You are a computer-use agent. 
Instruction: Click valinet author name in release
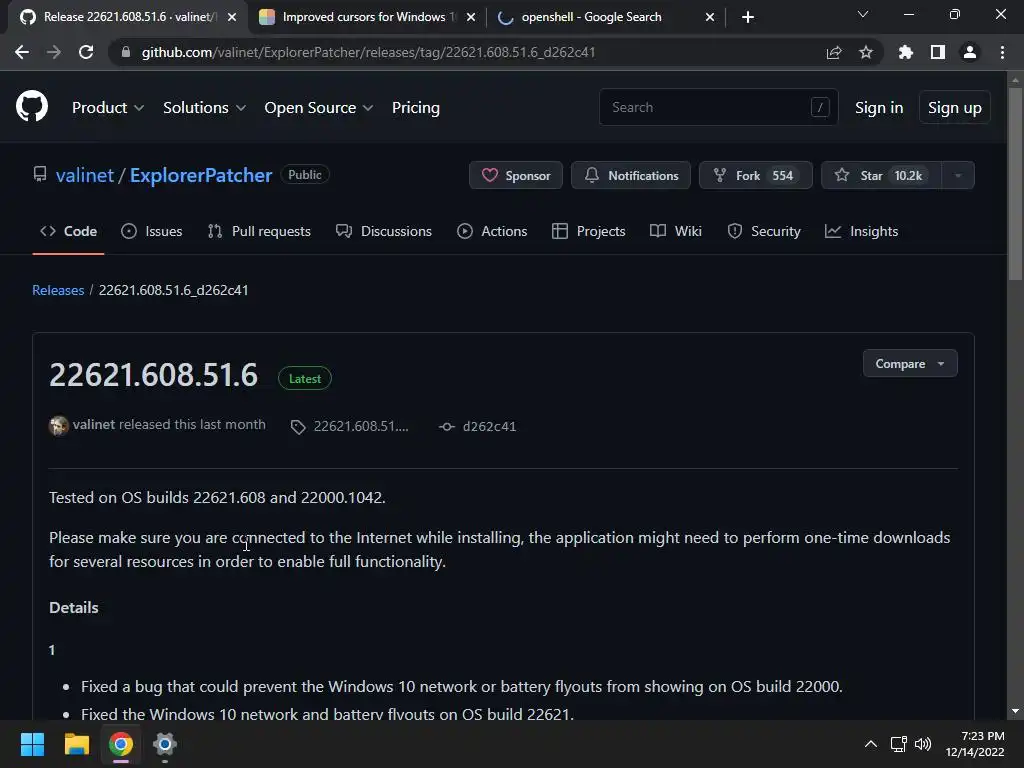[94, 424]
